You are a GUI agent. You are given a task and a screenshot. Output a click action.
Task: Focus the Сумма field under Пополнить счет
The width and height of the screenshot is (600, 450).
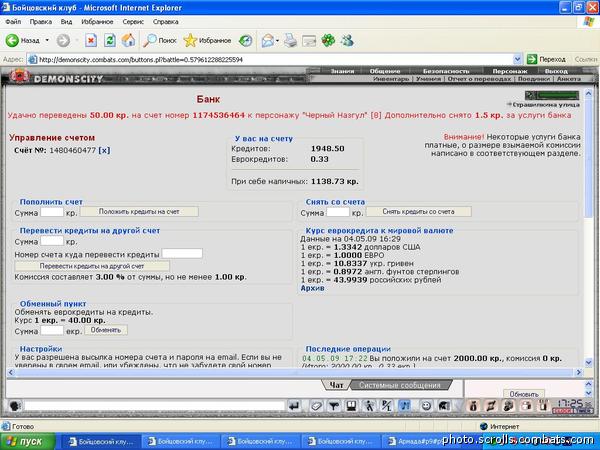pos(52,212)
